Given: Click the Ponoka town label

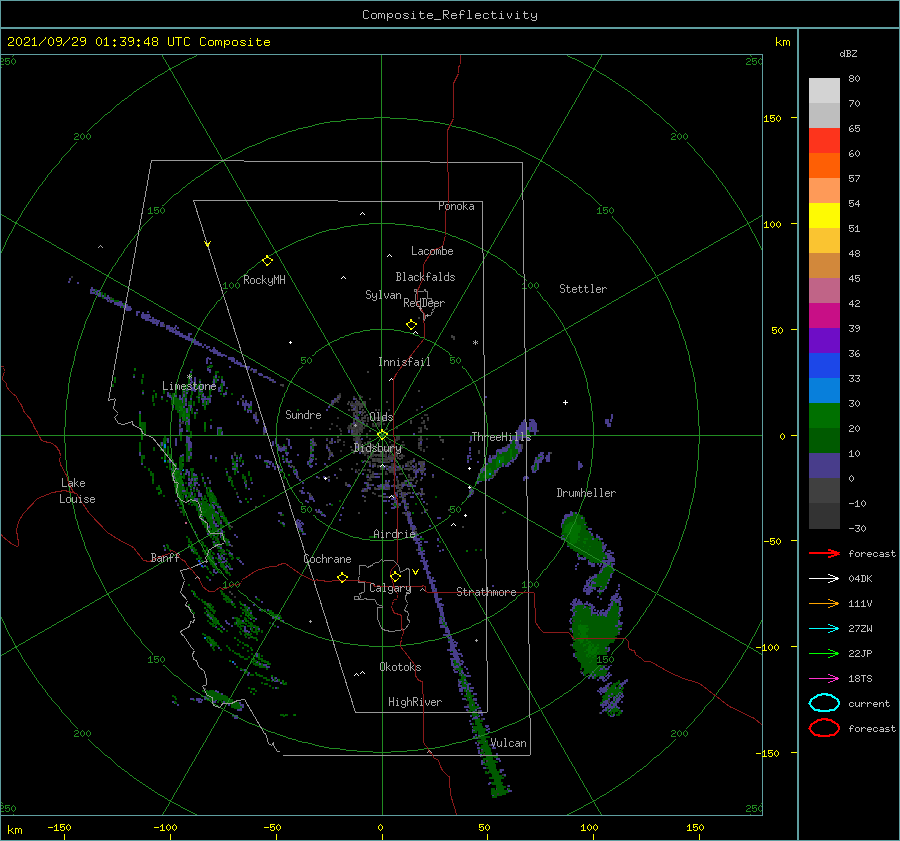Looking at the screenshot, I should [x=456, y=207].
